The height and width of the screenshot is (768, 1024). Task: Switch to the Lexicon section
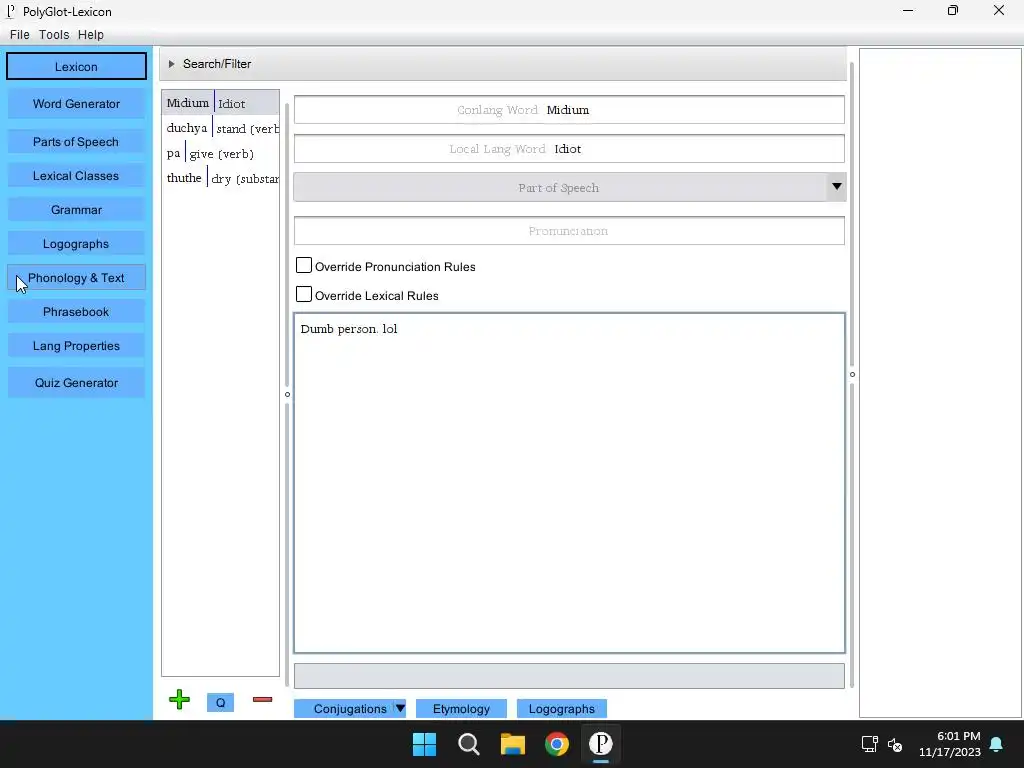point(76,67)
